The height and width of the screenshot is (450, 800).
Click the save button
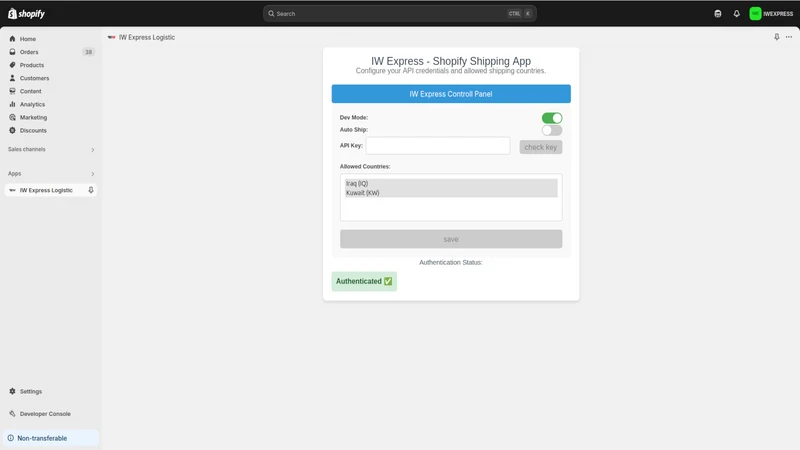[x=451, y=239]
